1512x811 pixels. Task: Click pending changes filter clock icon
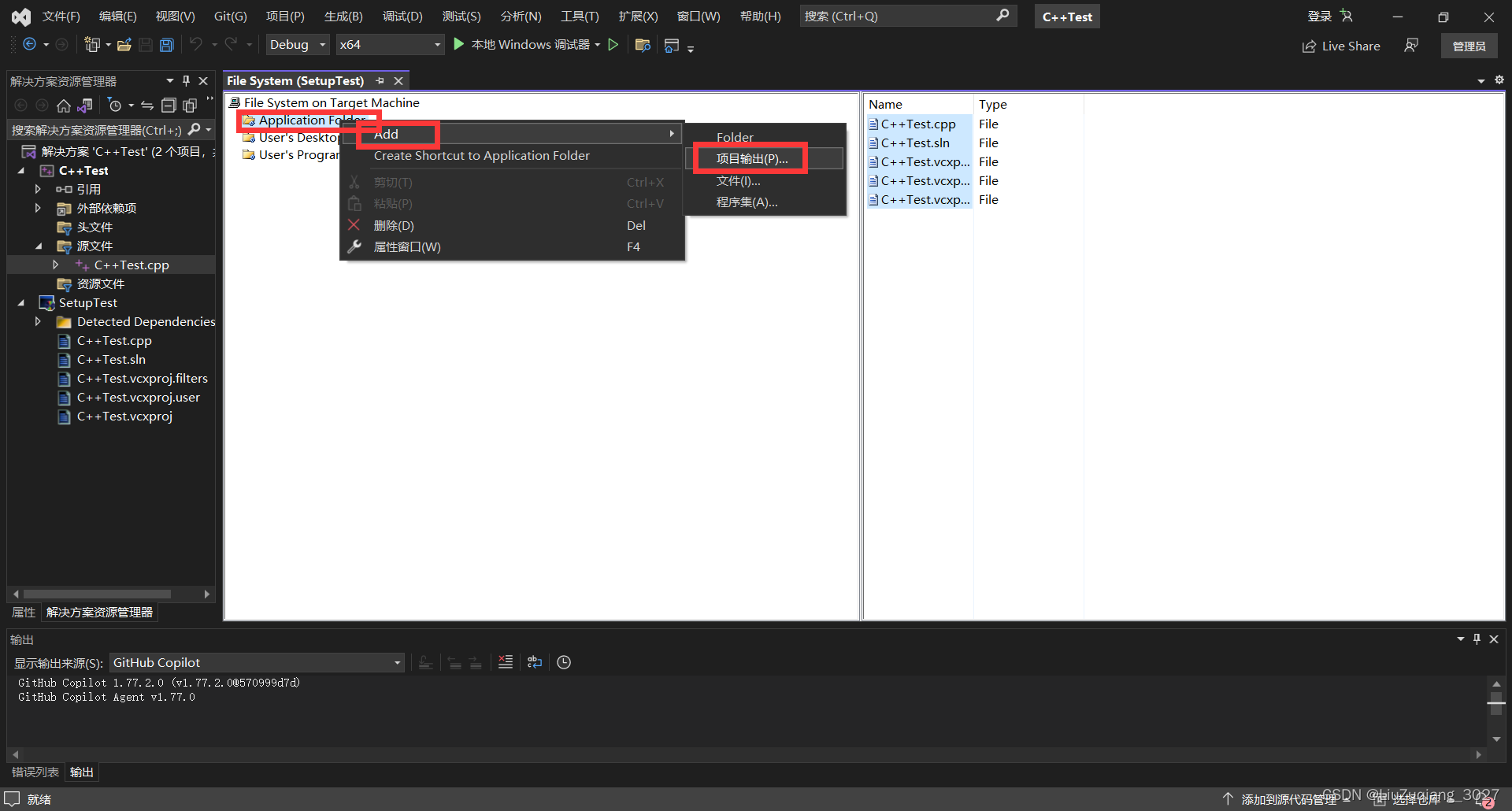pyautogui.click(x=115, y=106)
